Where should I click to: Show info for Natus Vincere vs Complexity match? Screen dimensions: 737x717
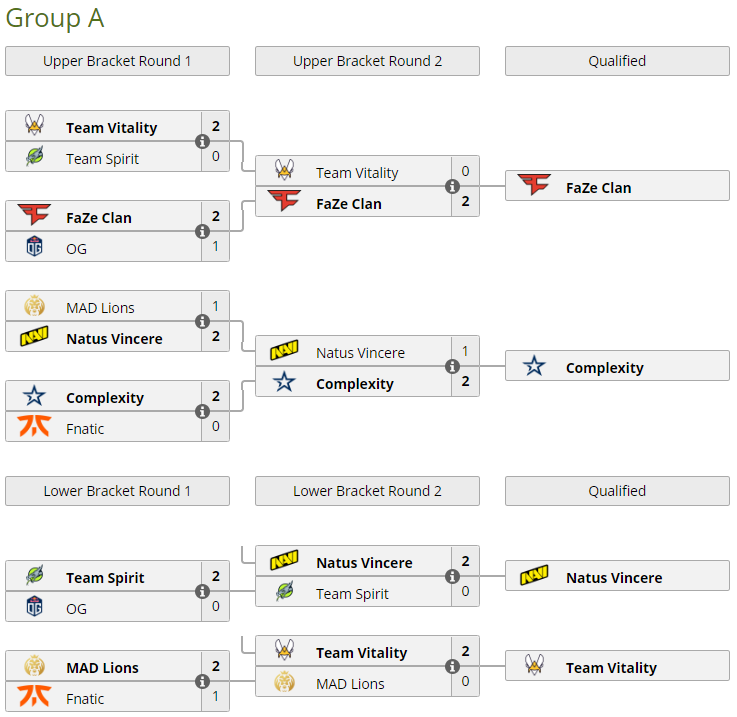(x=452, y=367)
